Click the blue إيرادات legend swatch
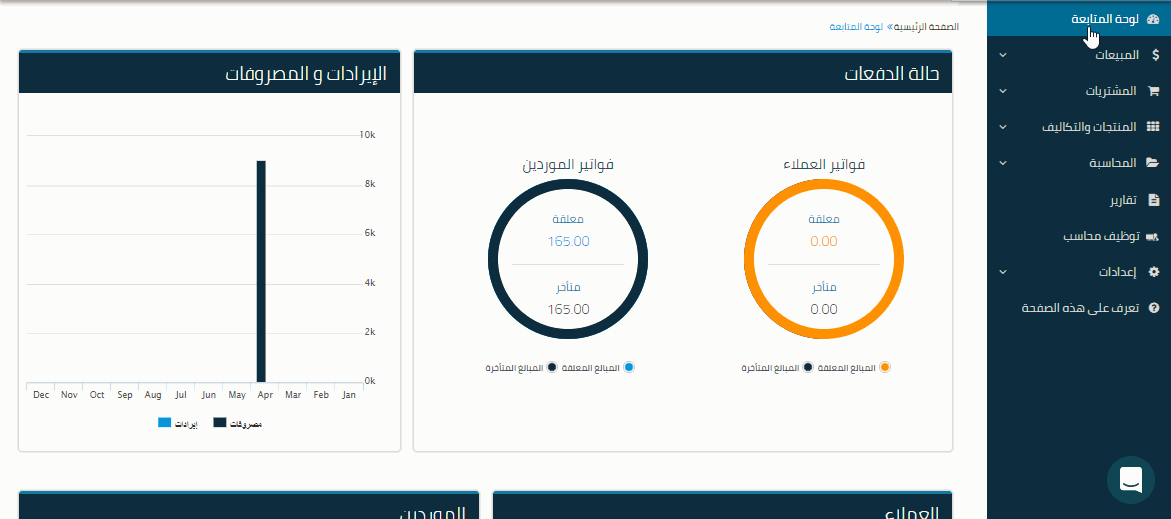Viewport: 1171px width, 519px height. point(165,424)
